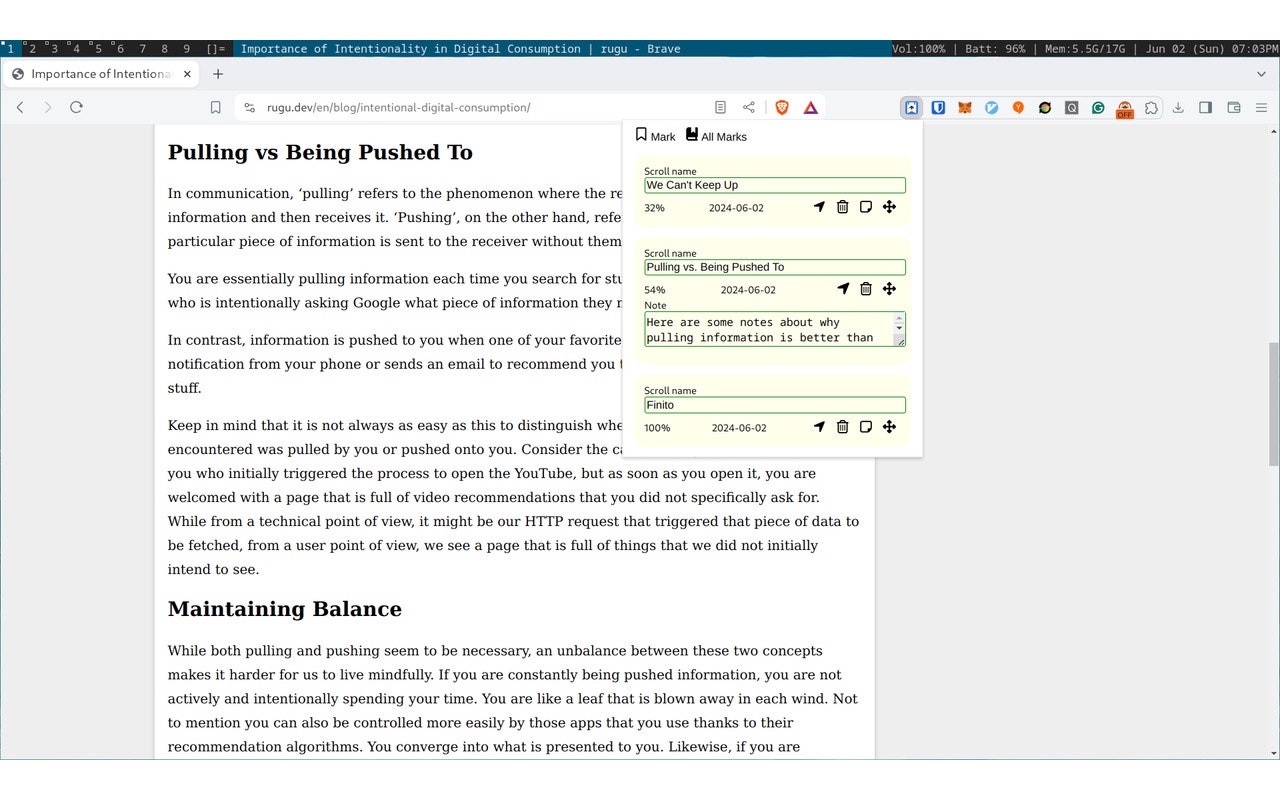Open a new tab
Image resolution: width=1280 pixels, height=800 pixels.
tap(218, 74)
